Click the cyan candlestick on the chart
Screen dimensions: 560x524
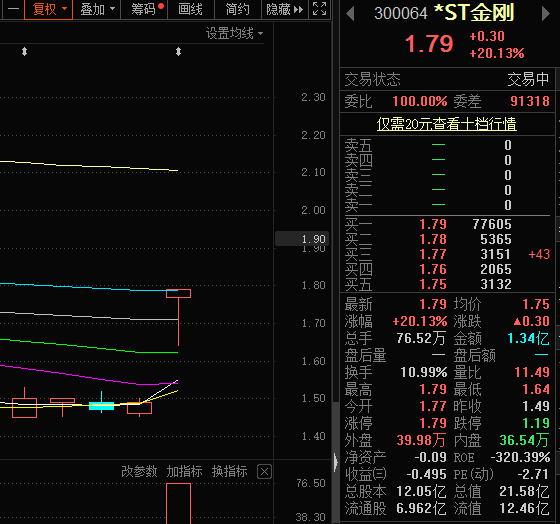[101, 406]
